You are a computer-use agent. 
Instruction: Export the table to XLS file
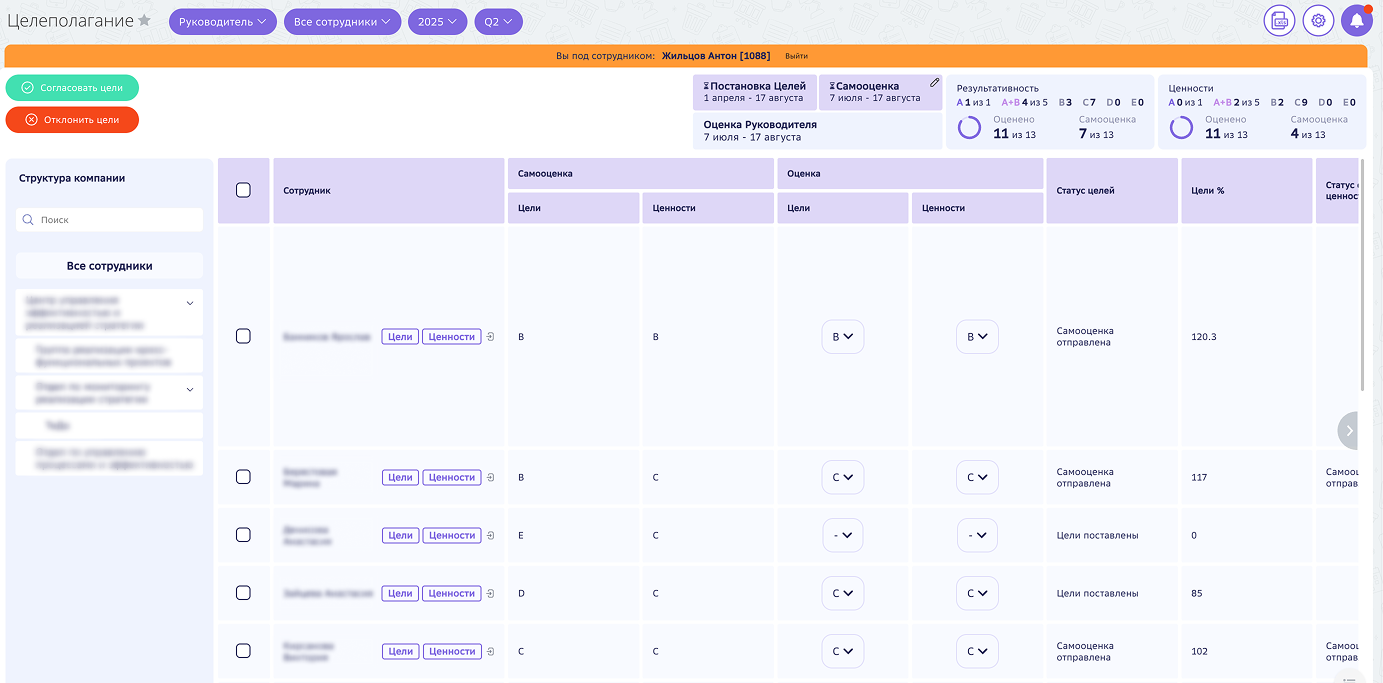[1279, 21]
